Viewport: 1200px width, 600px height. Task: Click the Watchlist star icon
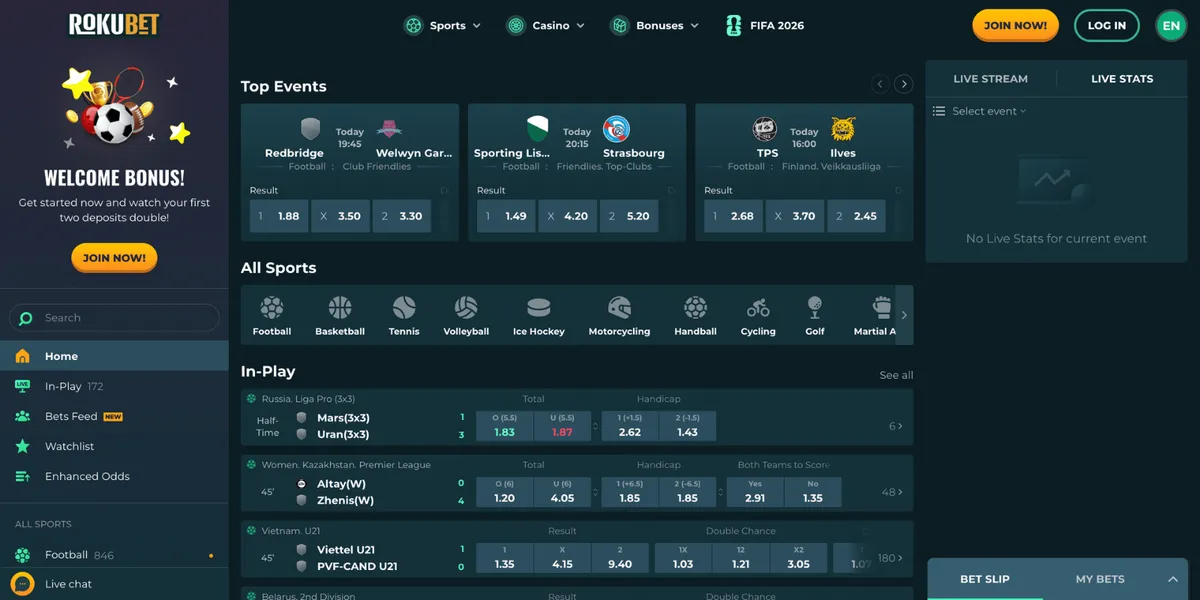23,446
